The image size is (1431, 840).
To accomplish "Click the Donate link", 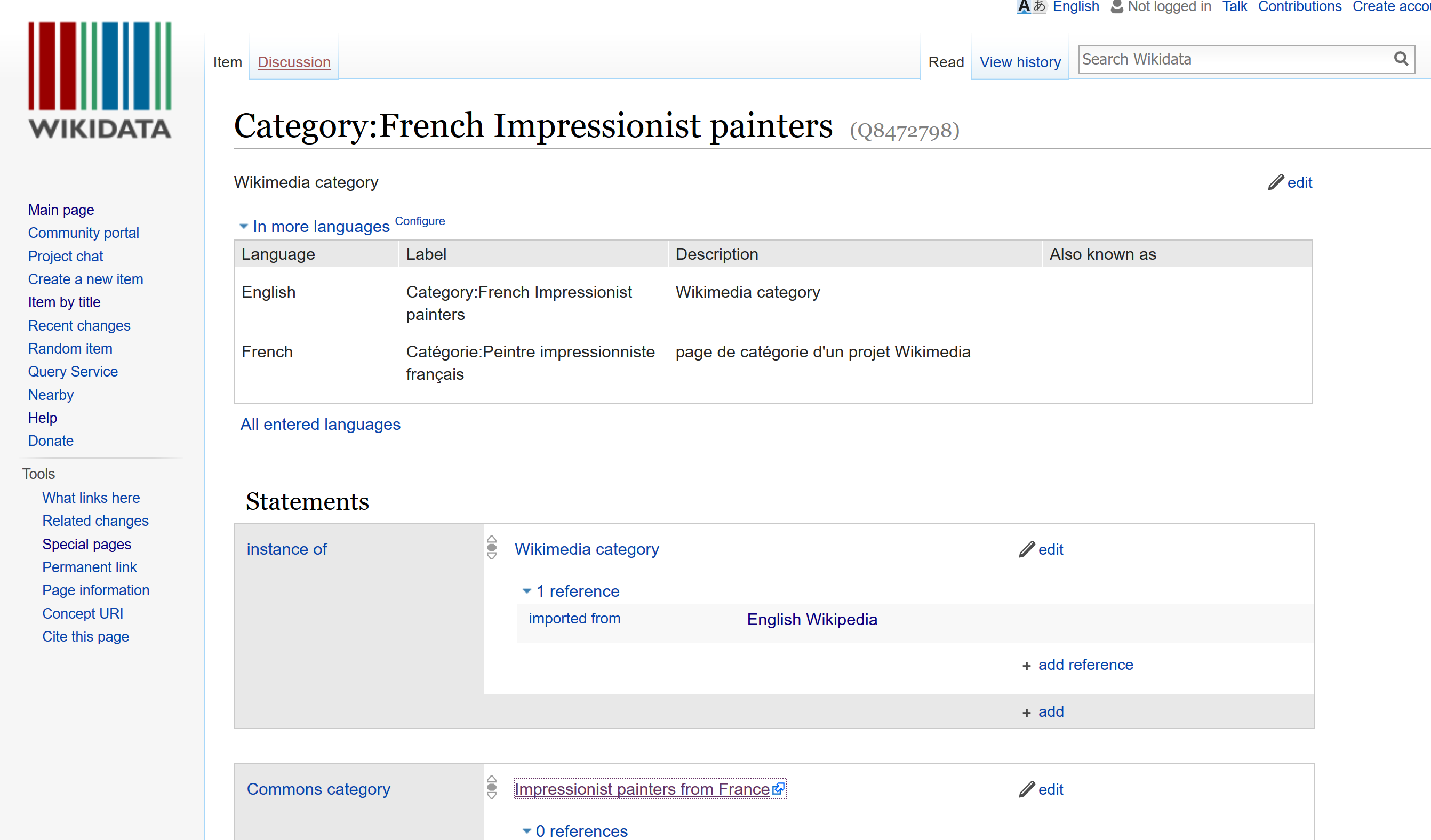I will coord(51,441).
